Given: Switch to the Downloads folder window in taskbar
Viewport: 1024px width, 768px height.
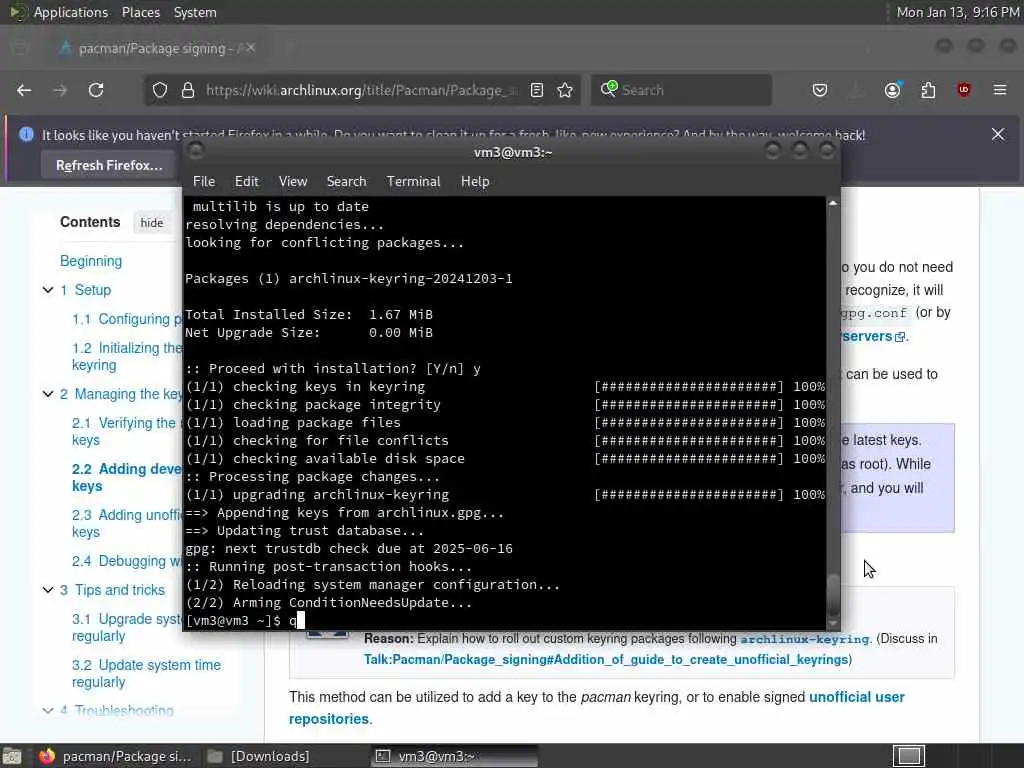Looking at the screenshot, I should (259, 756).
